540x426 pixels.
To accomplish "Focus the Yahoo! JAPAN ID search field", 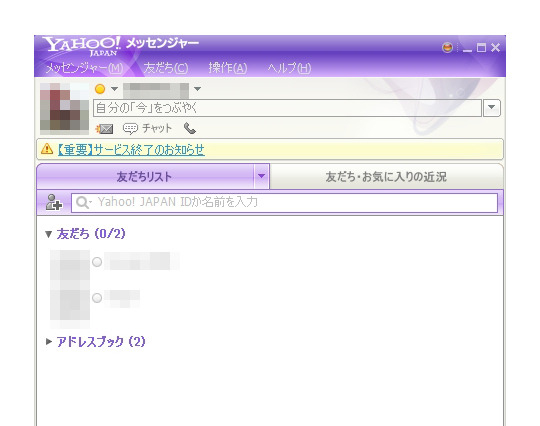I will pyautogui.click(x=284, y=202).
